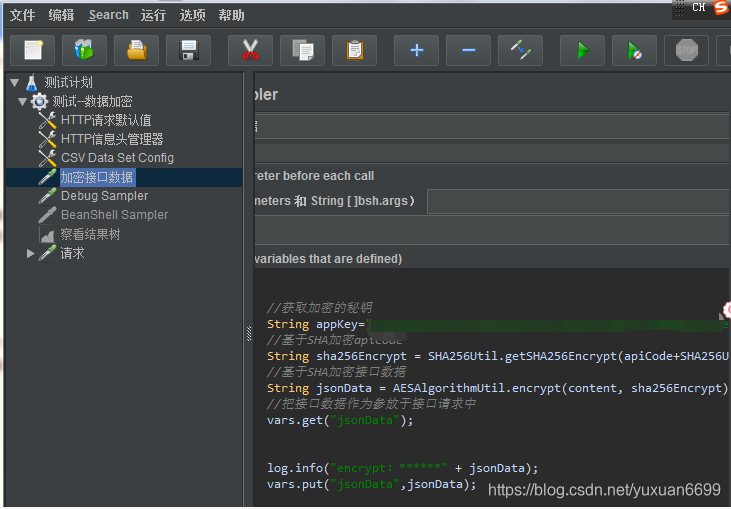This screenshot has width=731, height=509.
Task: Select the 加密接口数据 sampler
Action: pos(97,177)
